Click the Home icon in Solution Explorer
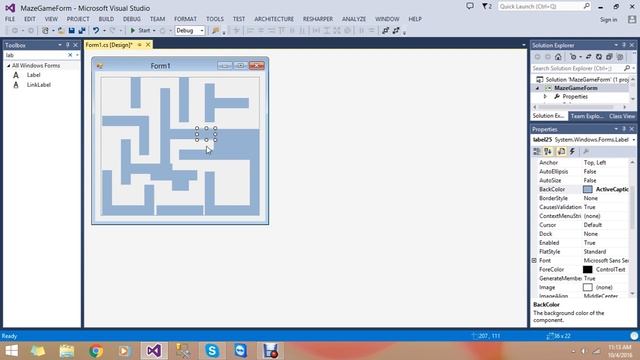 [558, 57]
